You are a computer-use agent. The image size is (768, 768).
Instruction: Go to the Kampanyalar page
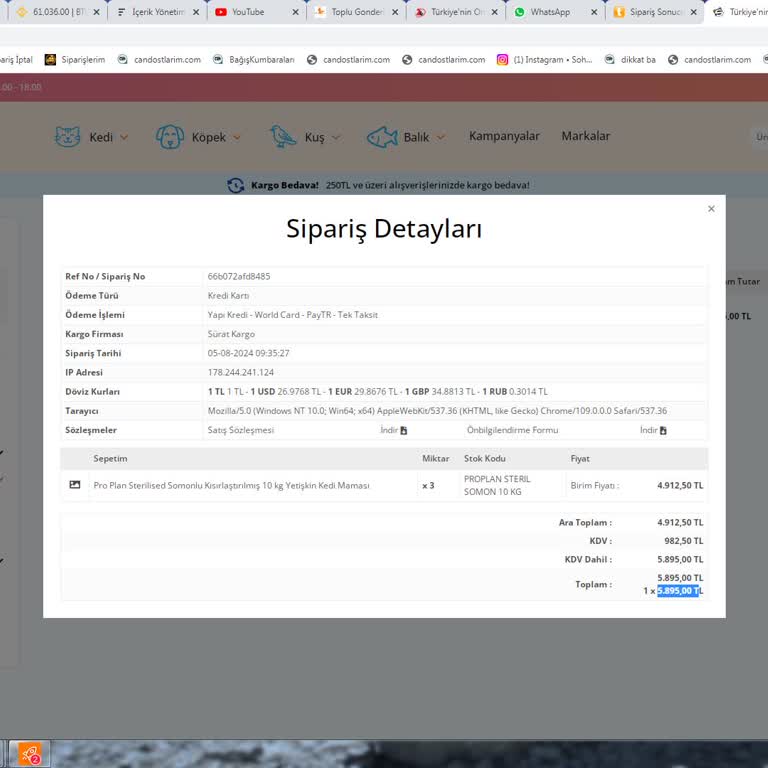504,136
